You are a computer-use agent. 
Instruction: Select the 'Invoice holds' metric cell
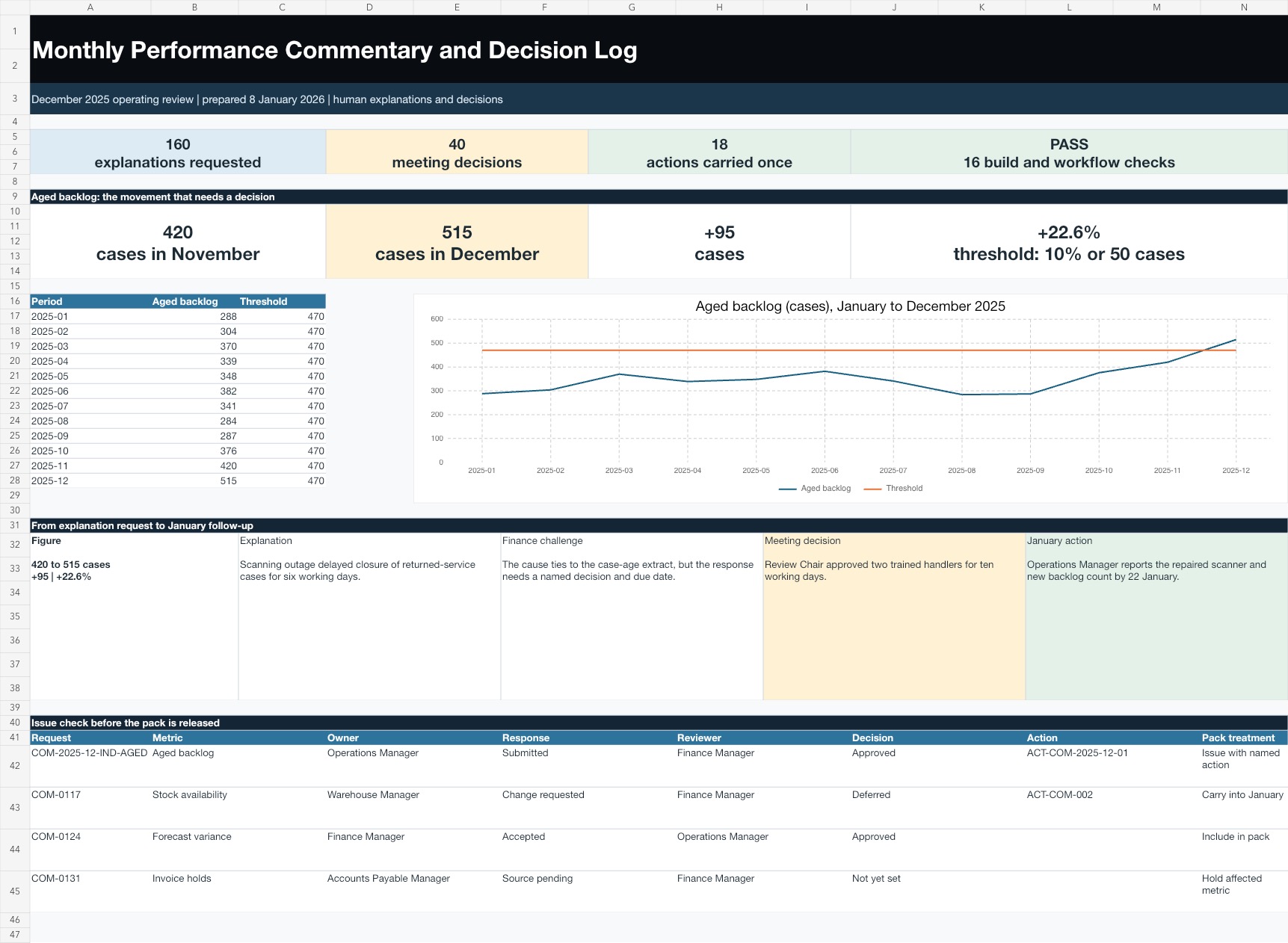coord(238,891)
